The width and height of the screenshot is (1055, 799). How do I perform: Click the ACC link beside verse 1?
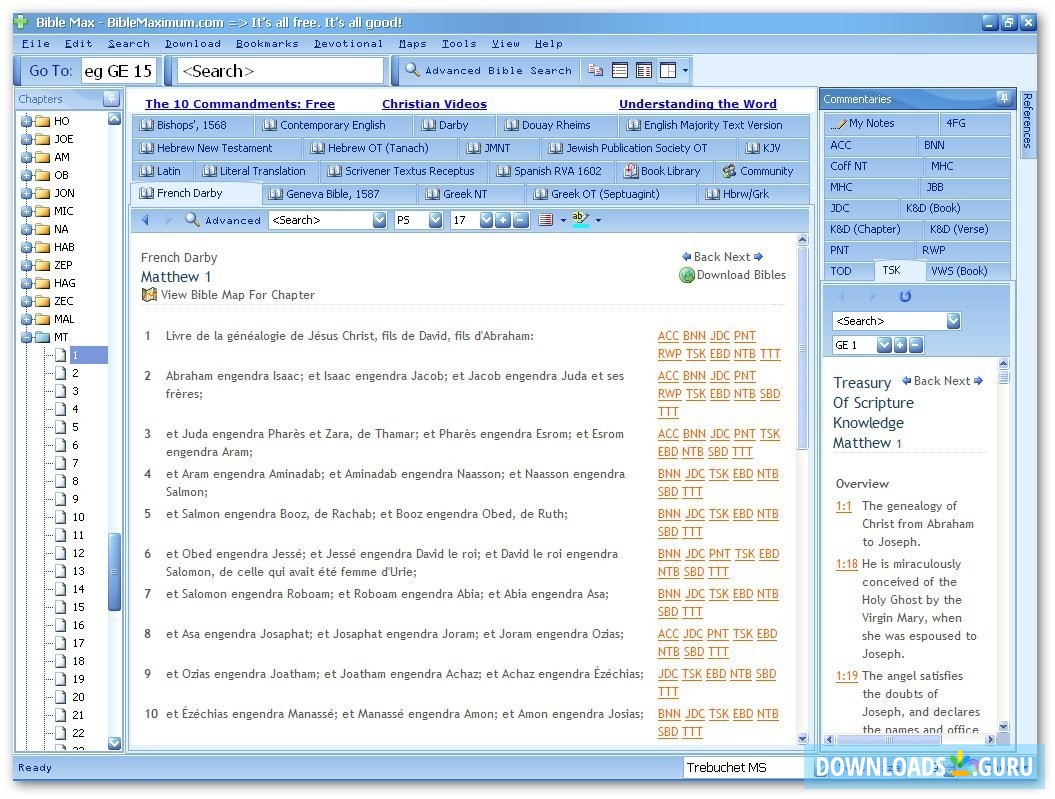[x=668, y=336]
